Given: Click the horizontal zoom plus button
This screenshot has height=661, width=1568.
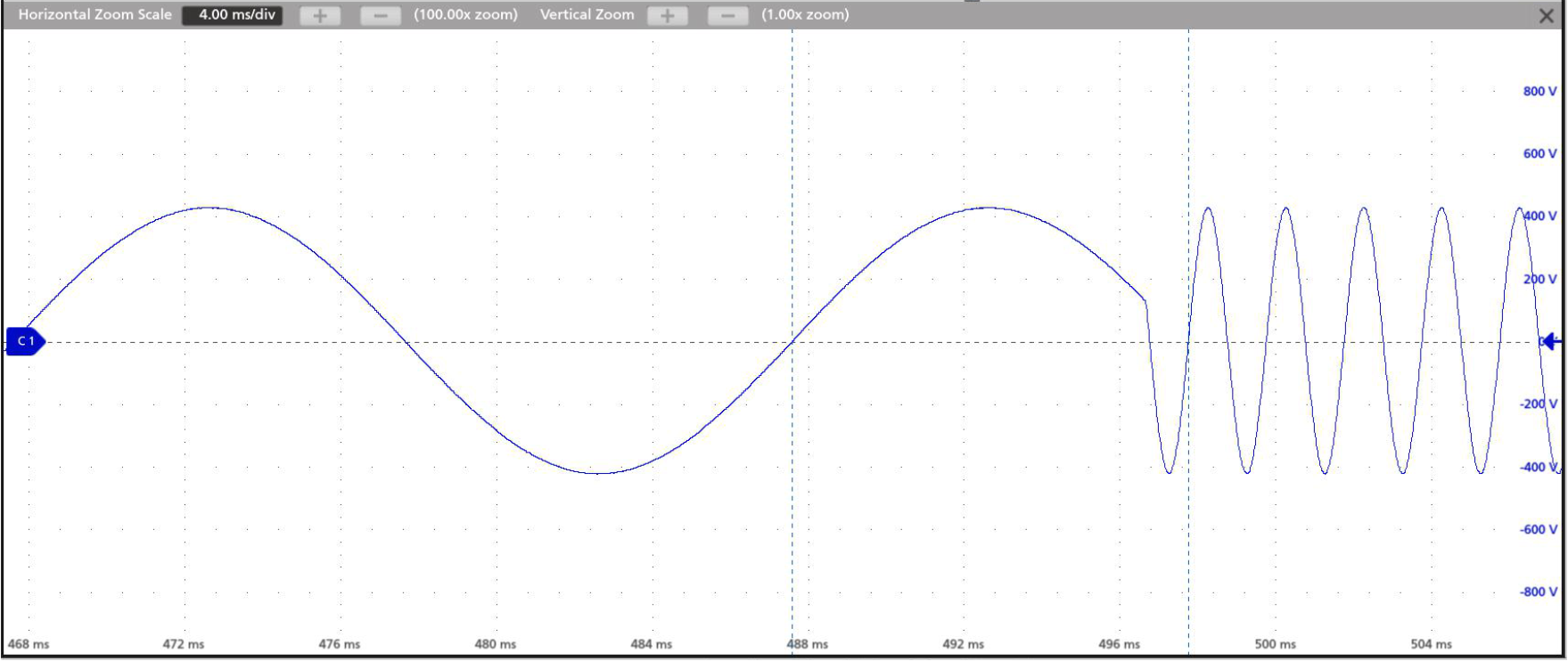Looking at the screenshot, I should [320, 15].
